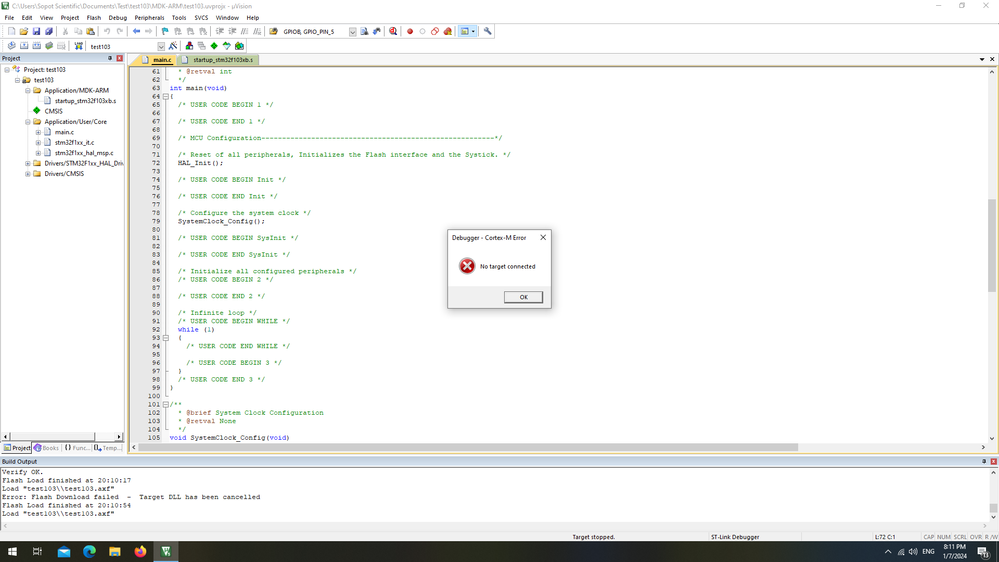
Task: Save the current file via toolbar icon
Action: pos(36,31)
